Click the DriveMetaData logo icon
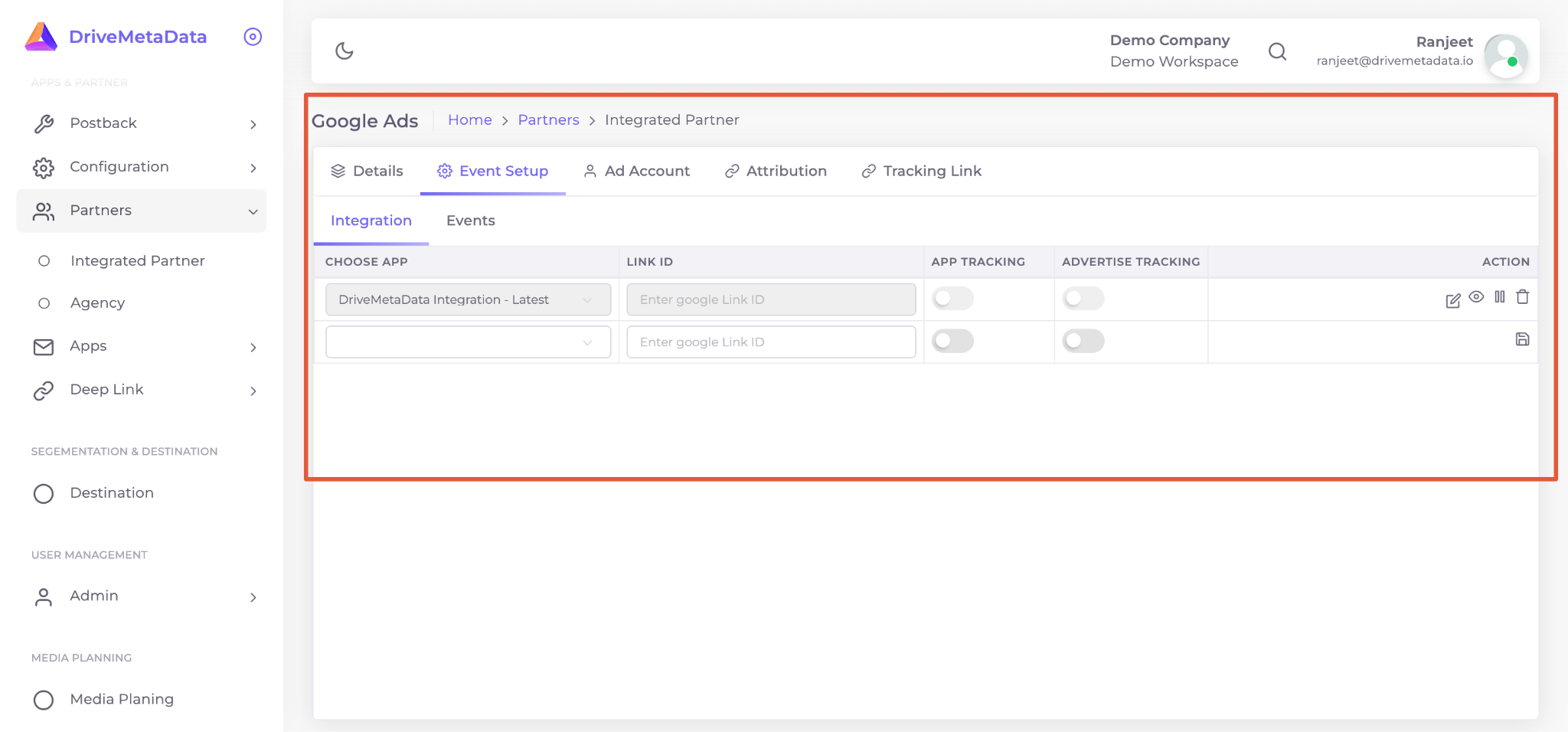Image resolution: width=1568 pixels, height=732 pixels. click(x=41, y=37)
